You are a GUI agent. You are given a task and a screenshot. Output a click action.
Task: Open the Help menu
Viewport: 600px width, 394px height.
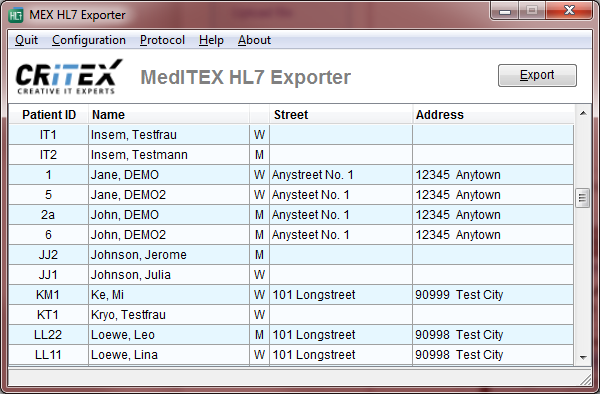211,40
